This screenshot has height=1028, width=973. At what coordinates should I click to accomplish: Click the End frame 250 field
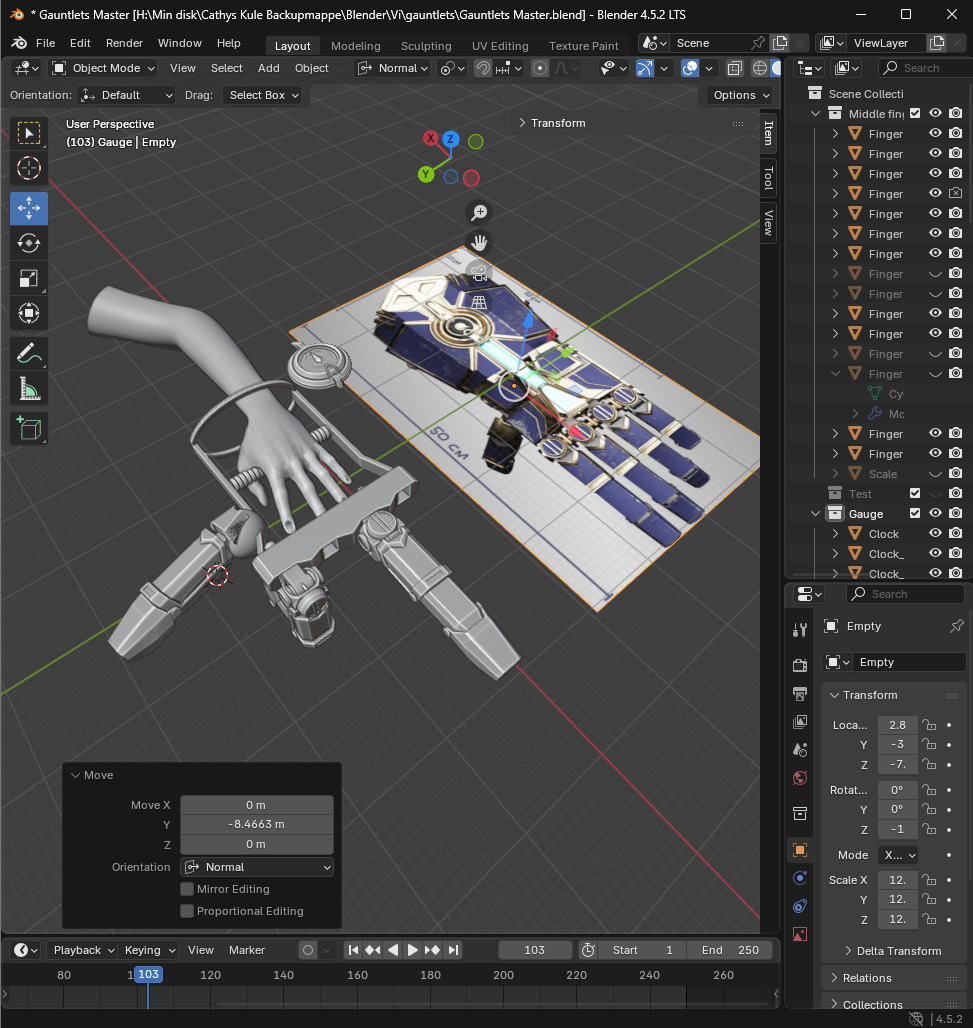click(x=730, y=950)
